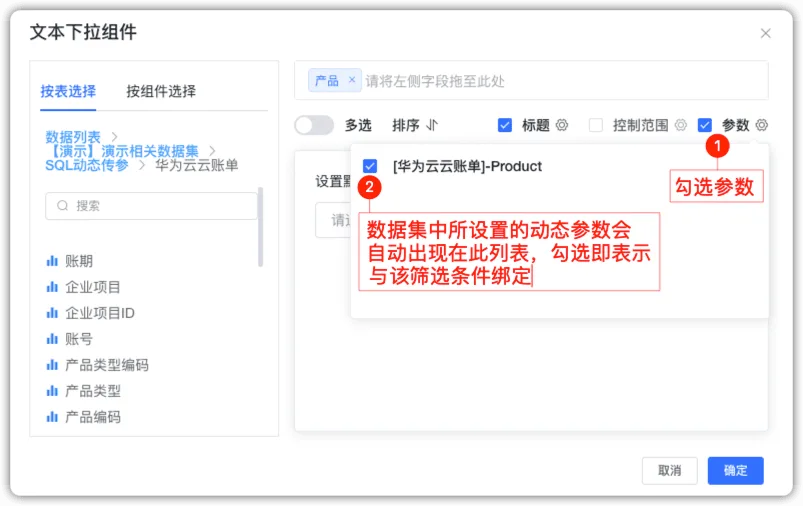The width and height of the screenshot is (803, 506).
Task: Select the 产品类型编码 field icon
Action: click(x=52, y=365)
